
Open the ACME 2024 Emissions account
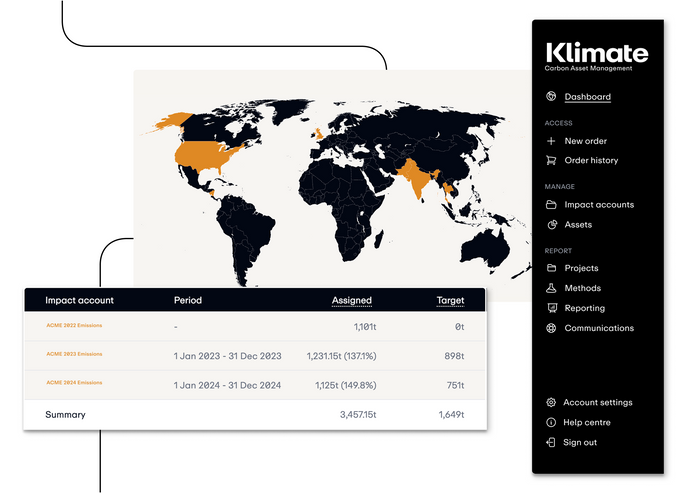[x=74, y=382]
